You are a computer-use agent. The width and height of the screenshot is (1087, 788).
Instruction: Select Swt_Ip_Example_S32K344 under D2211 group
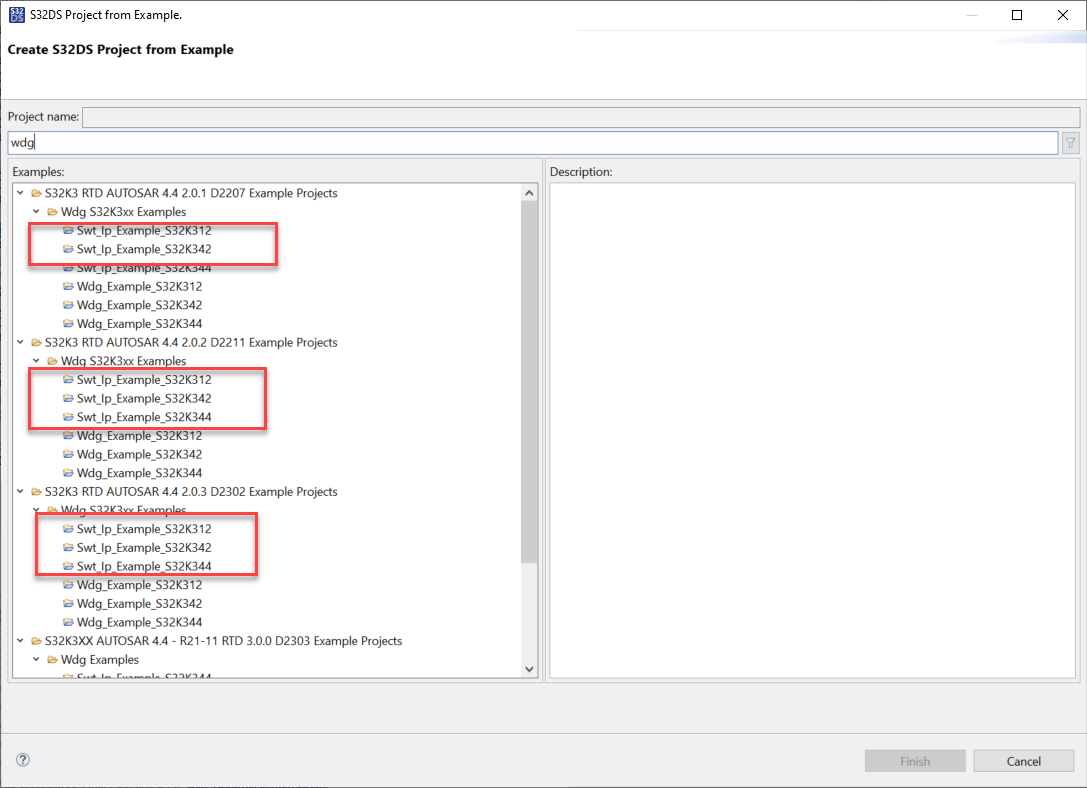tap(144, 417)
